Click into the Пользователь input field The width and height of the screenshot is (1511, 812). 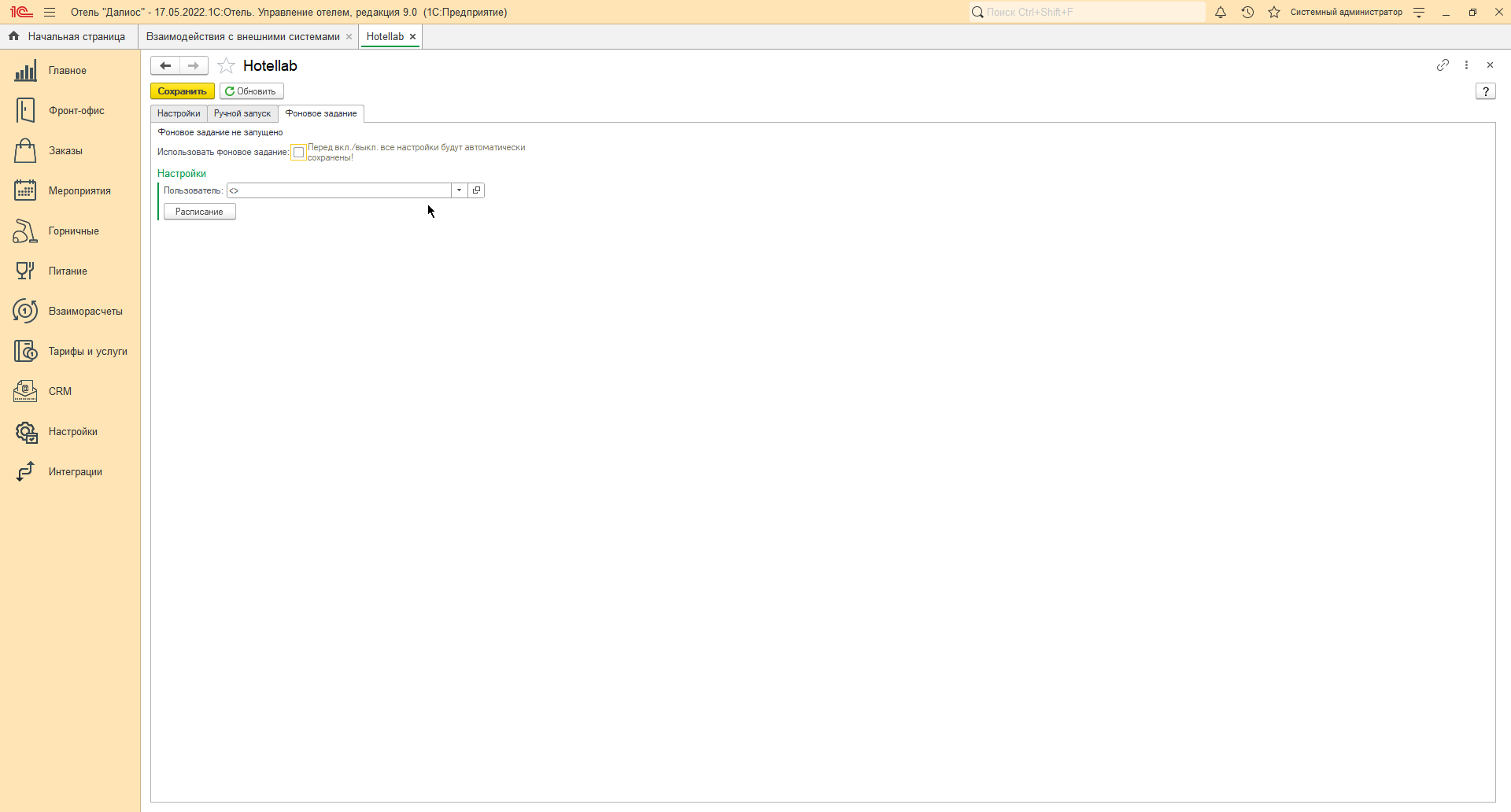click(339, 190)
